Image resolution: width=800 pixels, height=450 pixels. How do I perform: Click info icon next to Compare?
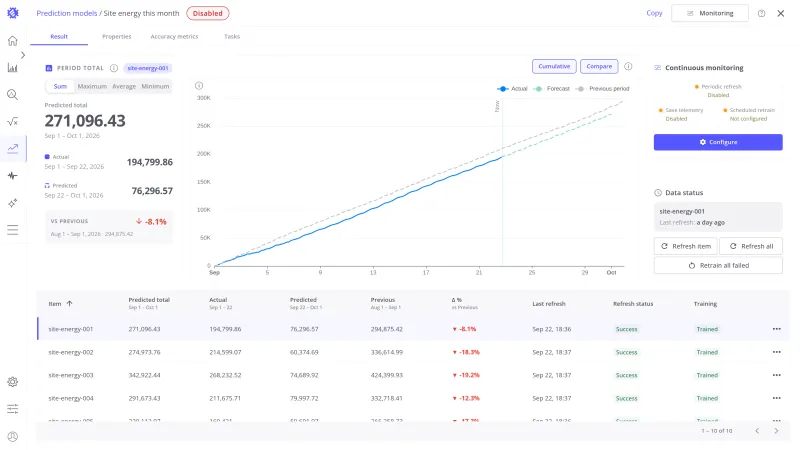point(628,66)
